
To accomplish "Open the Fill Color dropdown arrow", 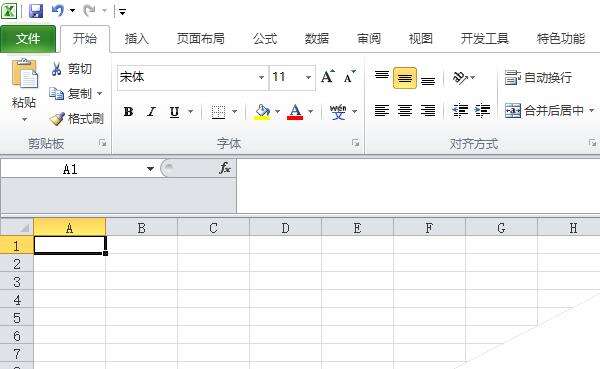I will coord(277,112).
